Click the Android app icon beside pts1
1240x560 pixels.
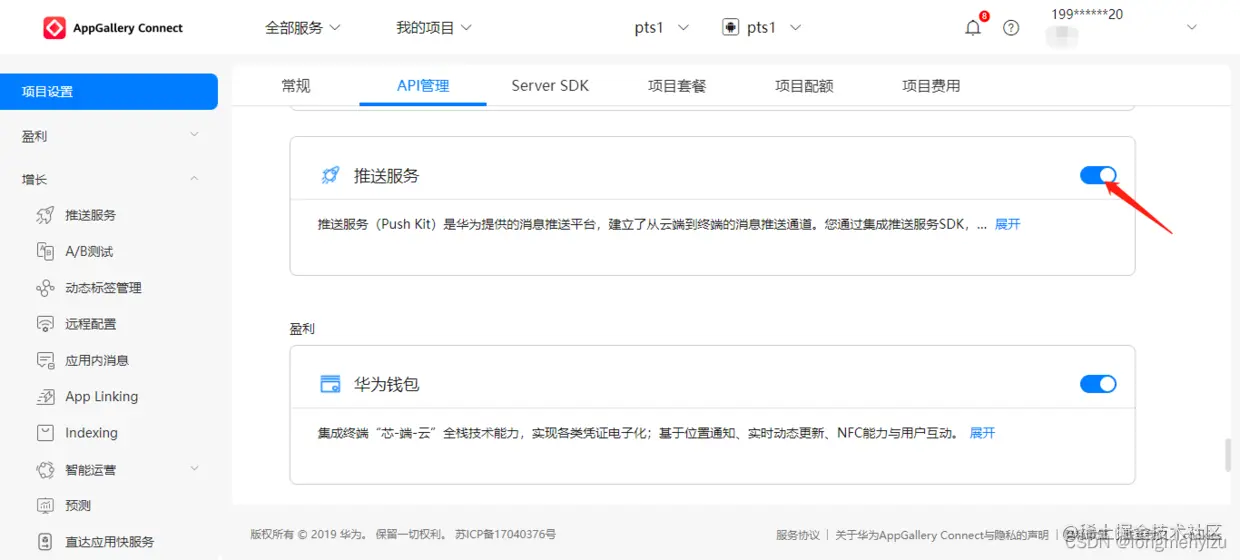click(x=730, y=28)
